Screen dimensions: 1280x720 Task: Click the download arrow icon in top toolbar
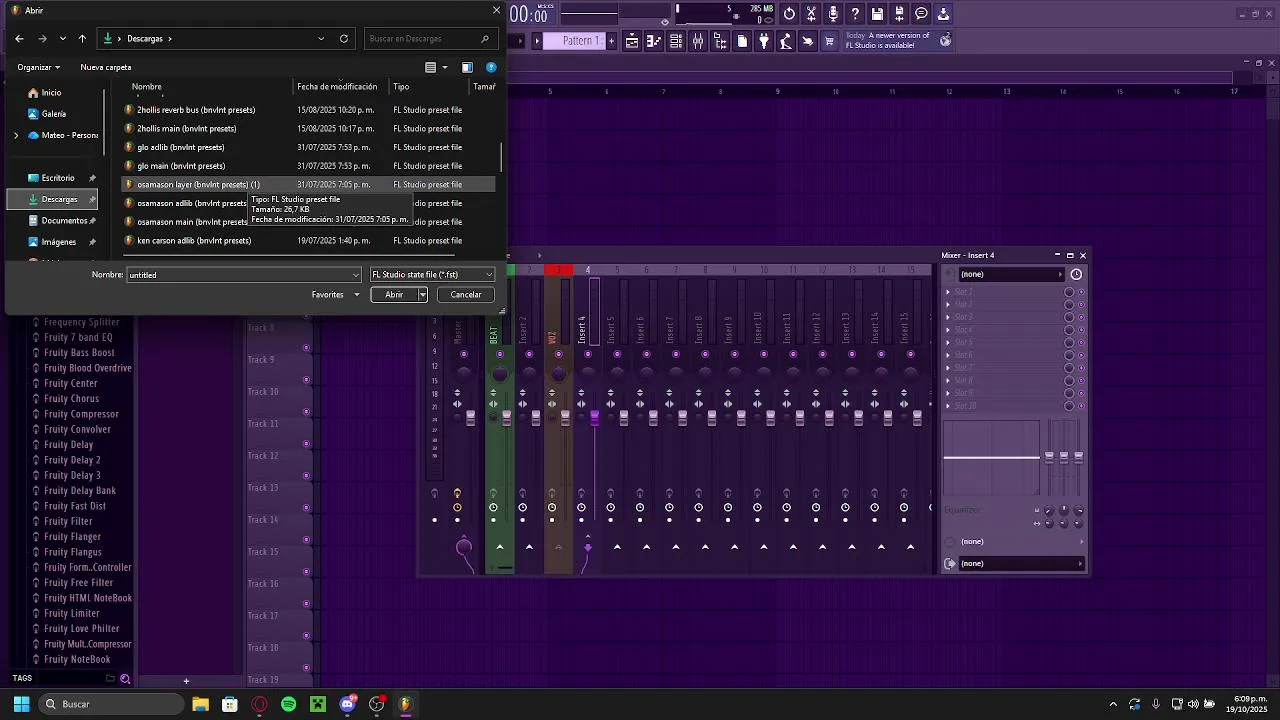coord(943,14)
